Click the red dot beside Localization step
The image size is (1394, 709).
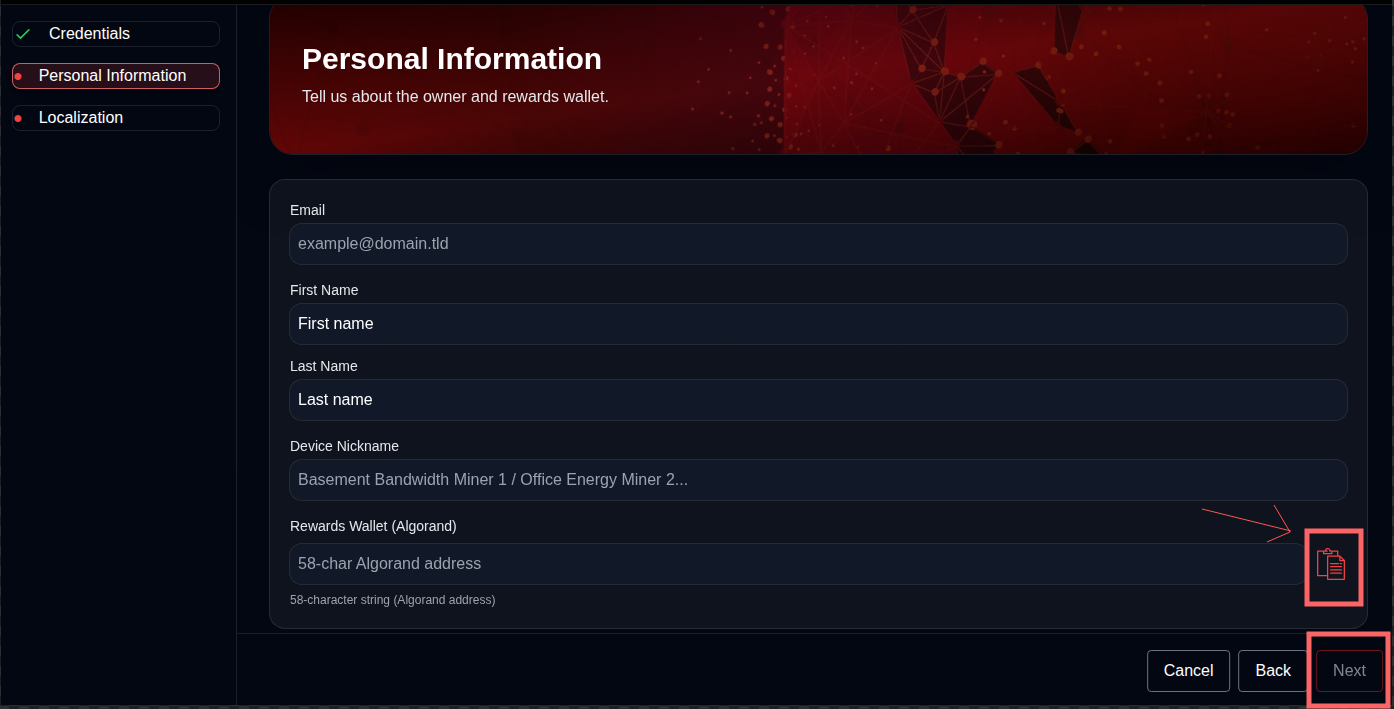(x=18, y=118)
